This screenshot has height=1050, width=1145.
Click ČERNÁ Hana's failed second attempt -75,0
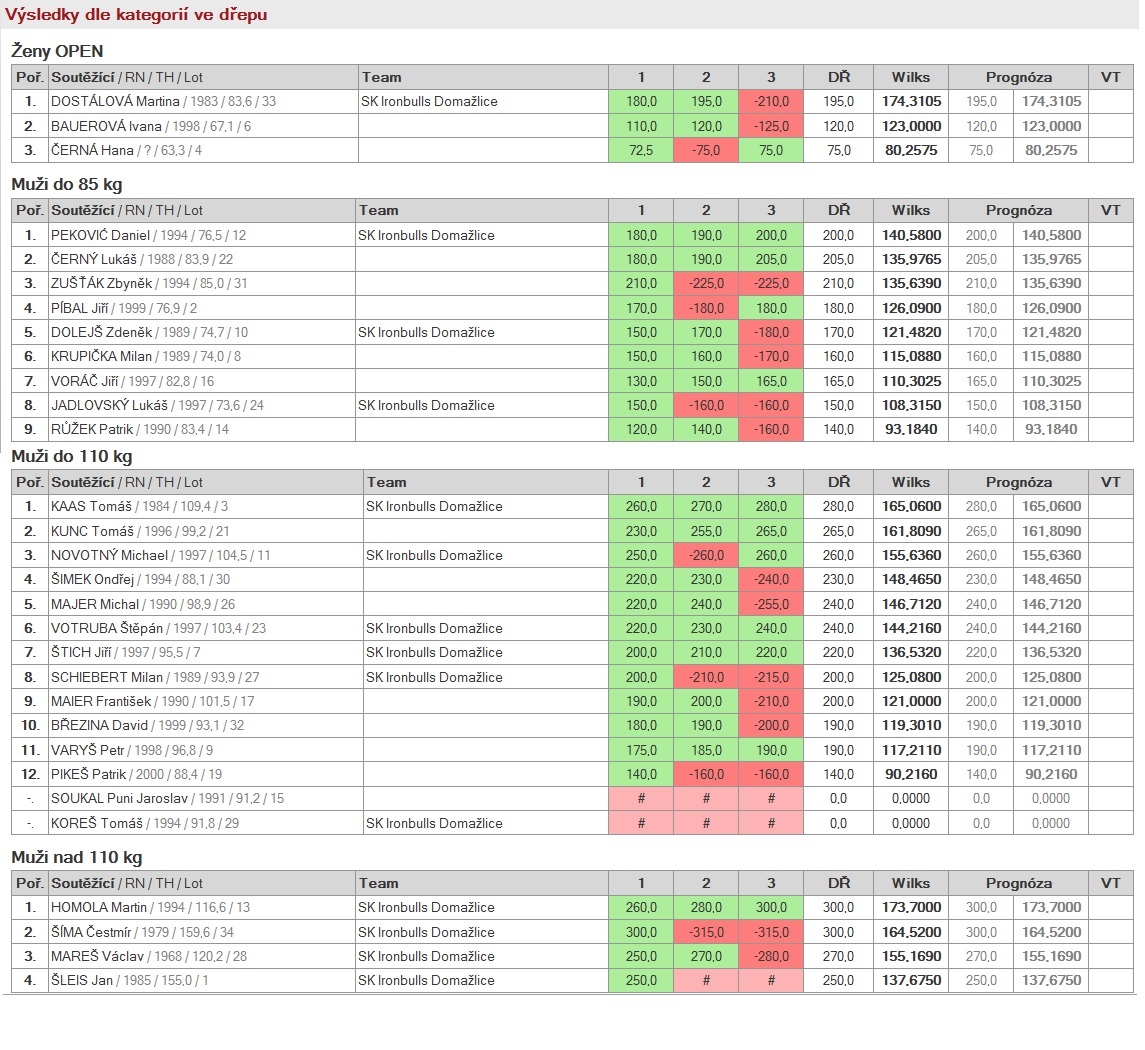[x=706, y=150]
